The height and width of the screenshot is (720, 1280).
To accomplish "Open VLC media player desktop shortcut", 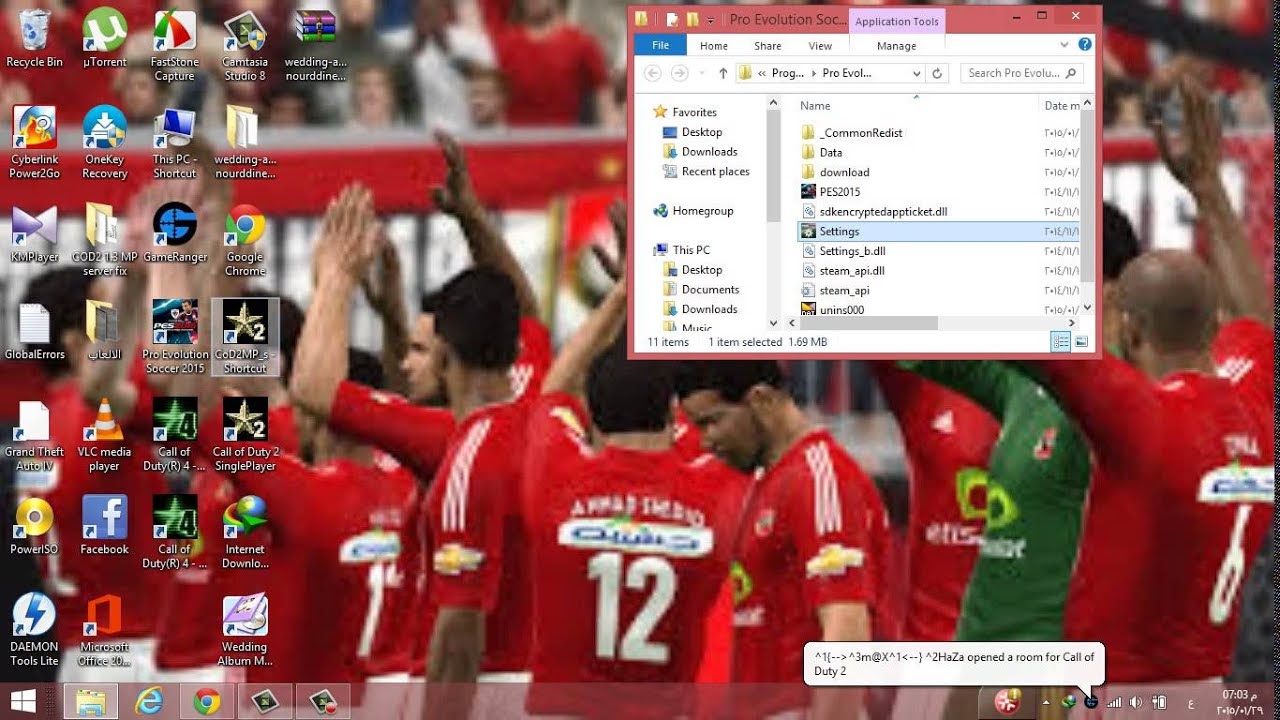I will pyautogui.click(x=104, y=435).
